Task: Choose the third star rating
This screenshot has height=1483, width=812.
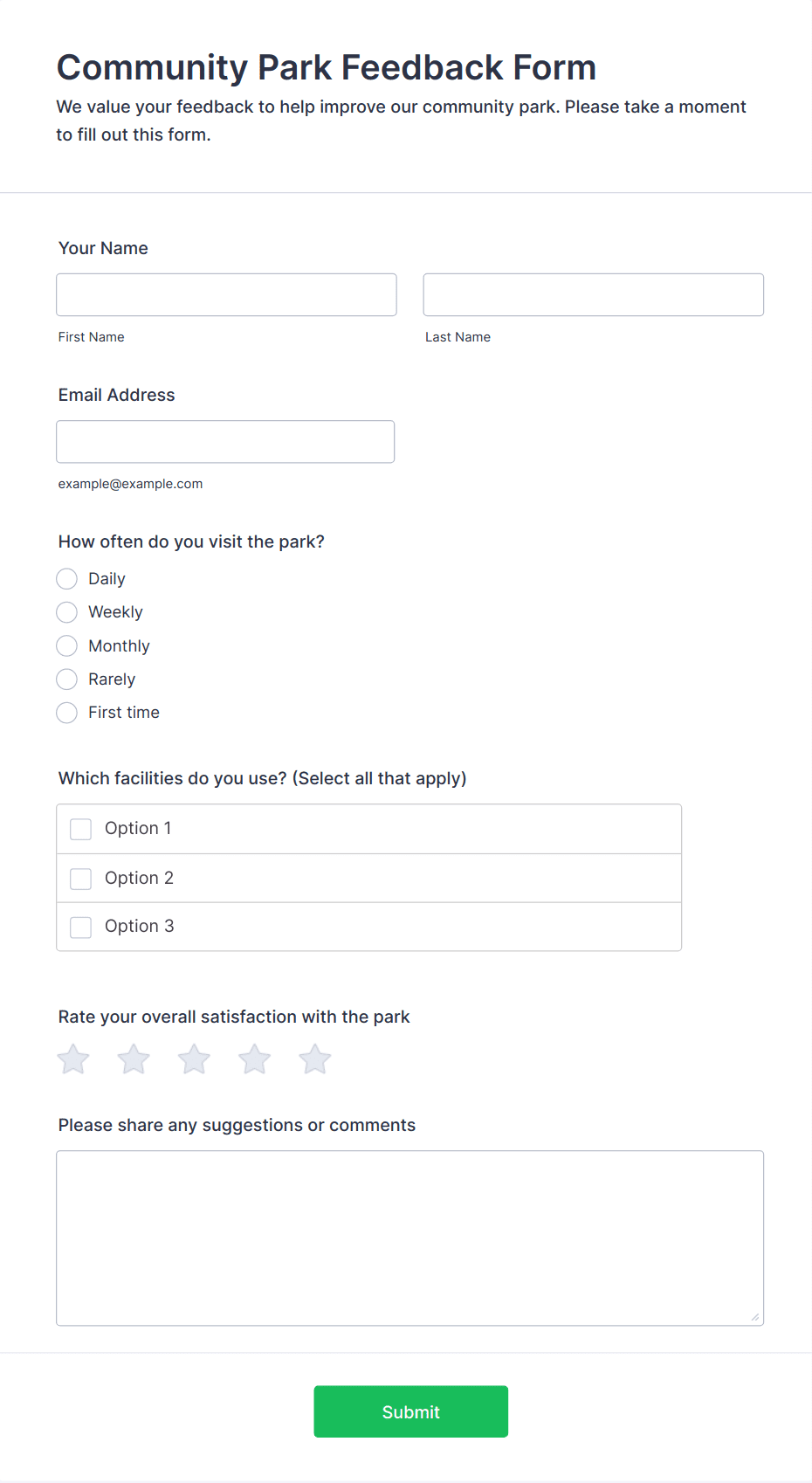Action: pos(194,1059)
